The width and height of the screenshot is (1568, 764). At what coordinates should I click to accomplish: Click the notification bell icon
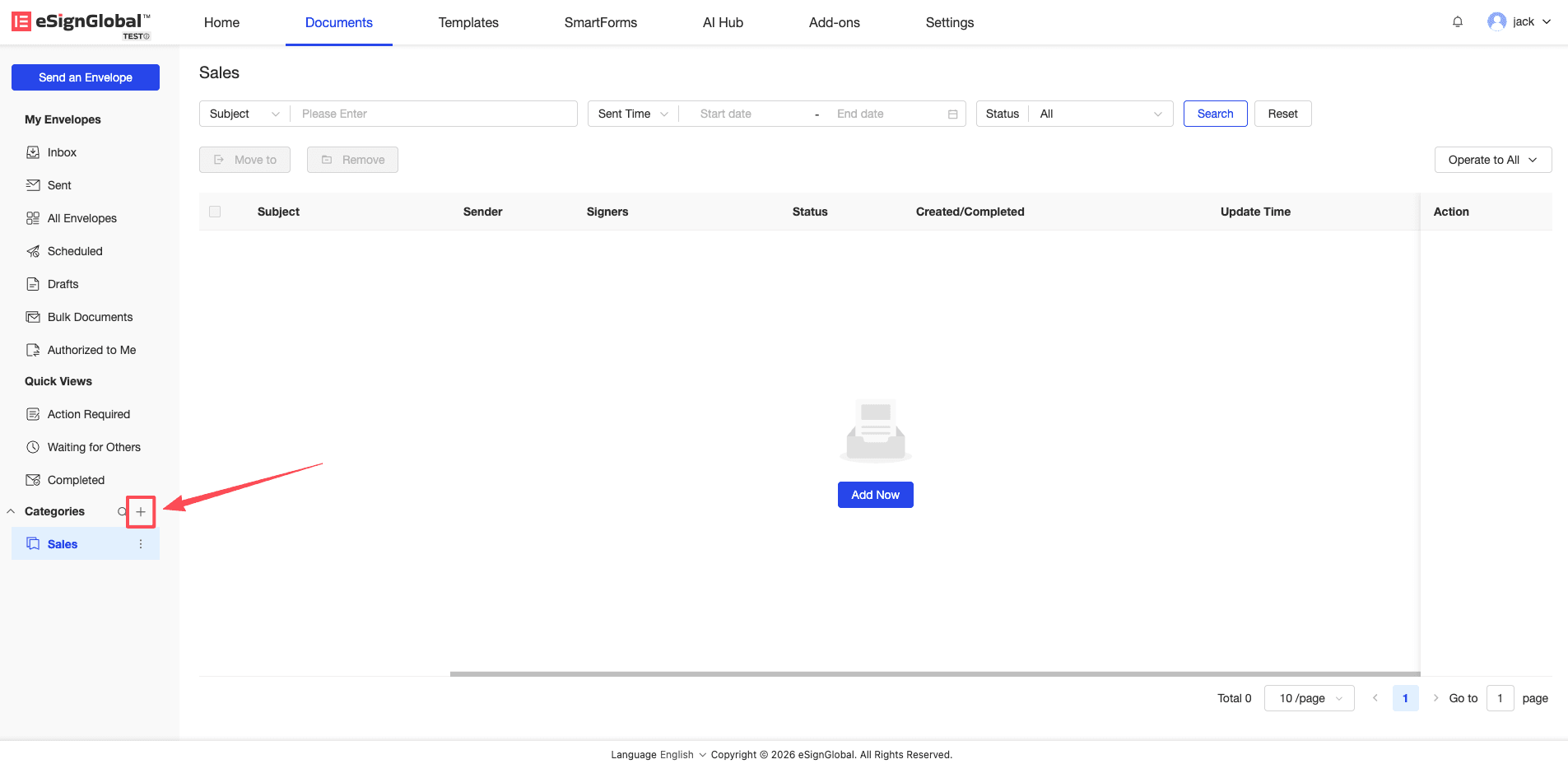click(x=1457, y=22)
